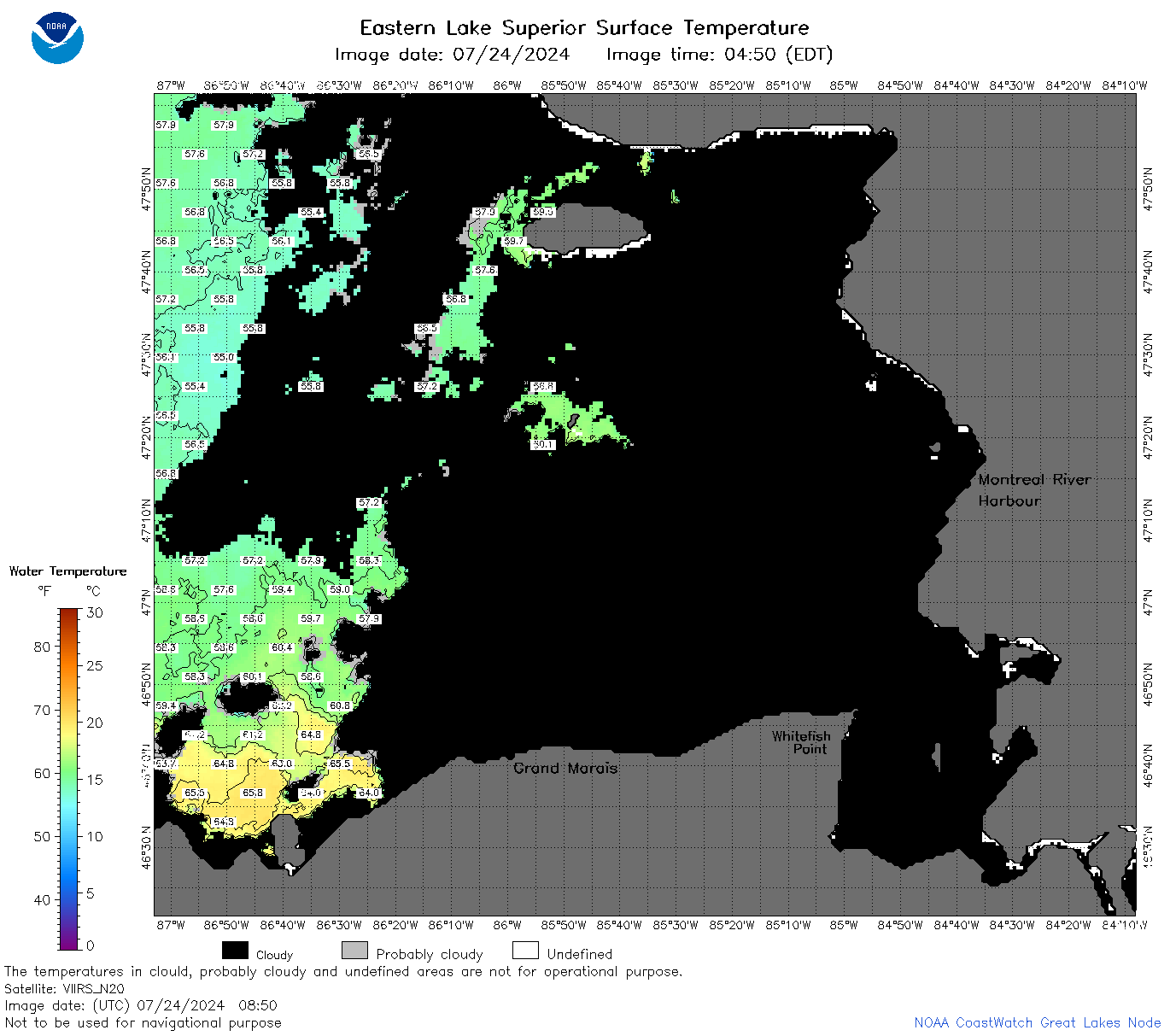Viewport: 1170px width, 1036px height.
Task: Click the 'Probably cloudy' legend text
Action: 430,954
